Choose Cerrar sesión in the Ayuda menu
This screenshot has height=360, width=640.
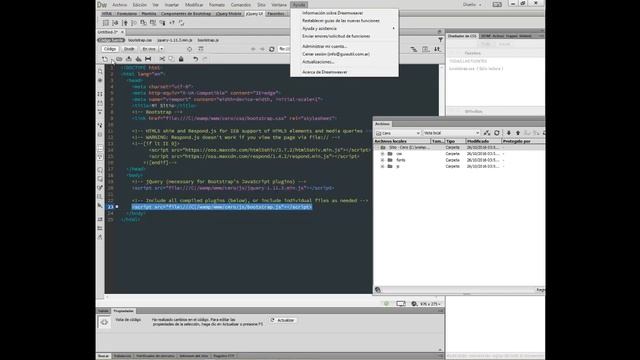pyautogui.click(x=336, y=54)
